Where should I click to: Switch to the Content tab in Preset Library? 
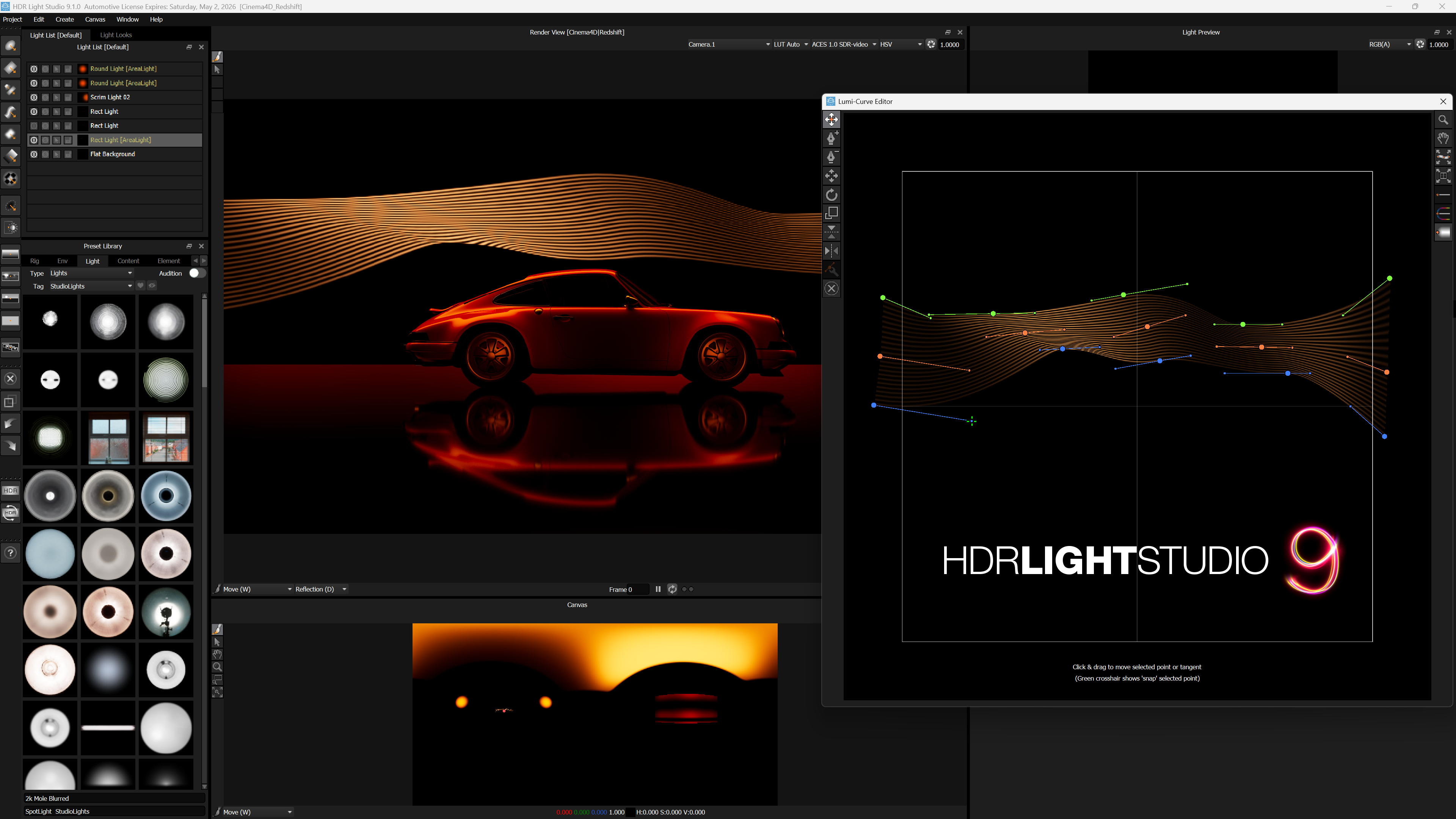128,261
